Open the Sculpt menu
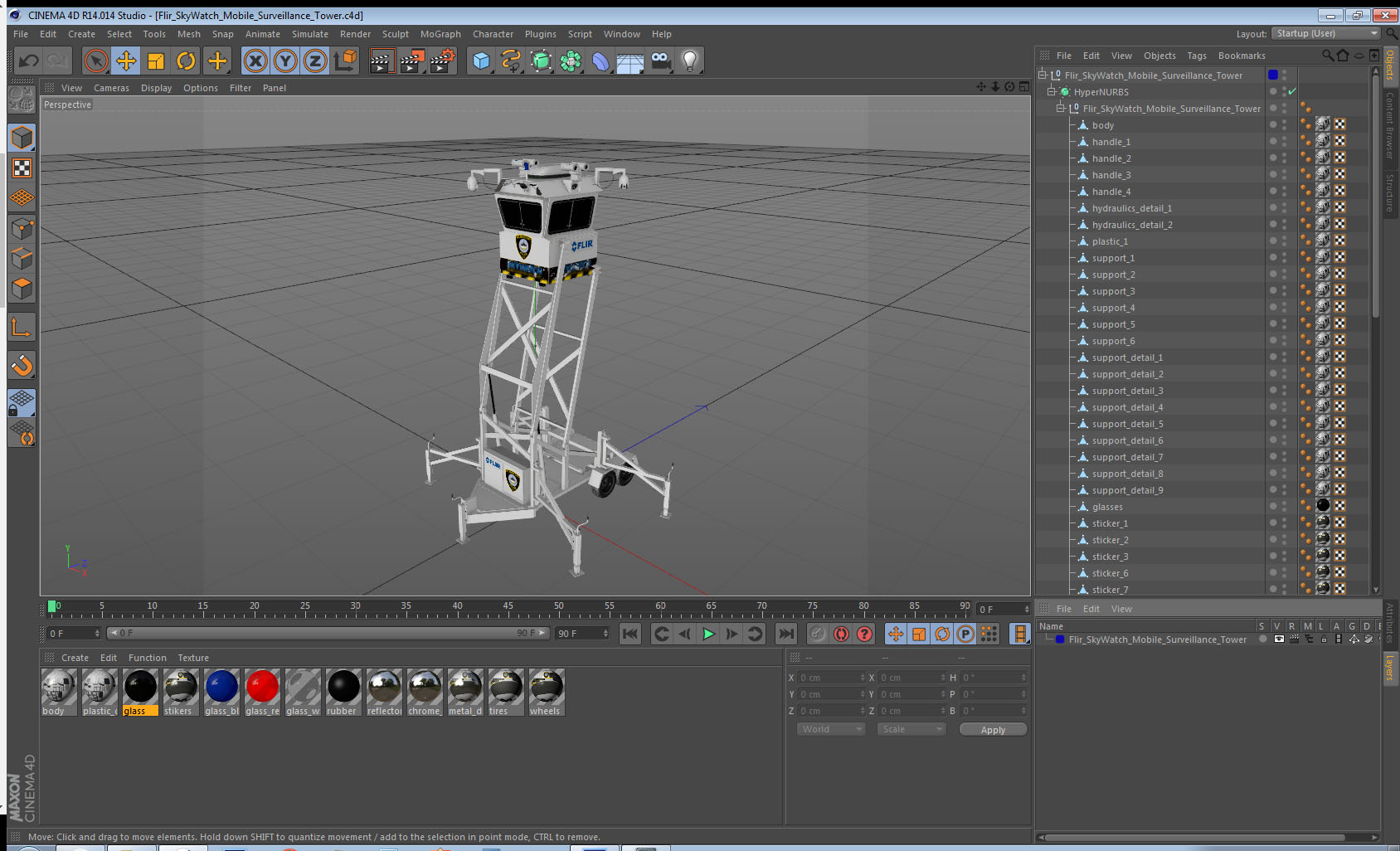Screen dimensions: 1400x851 click(396, 34)
